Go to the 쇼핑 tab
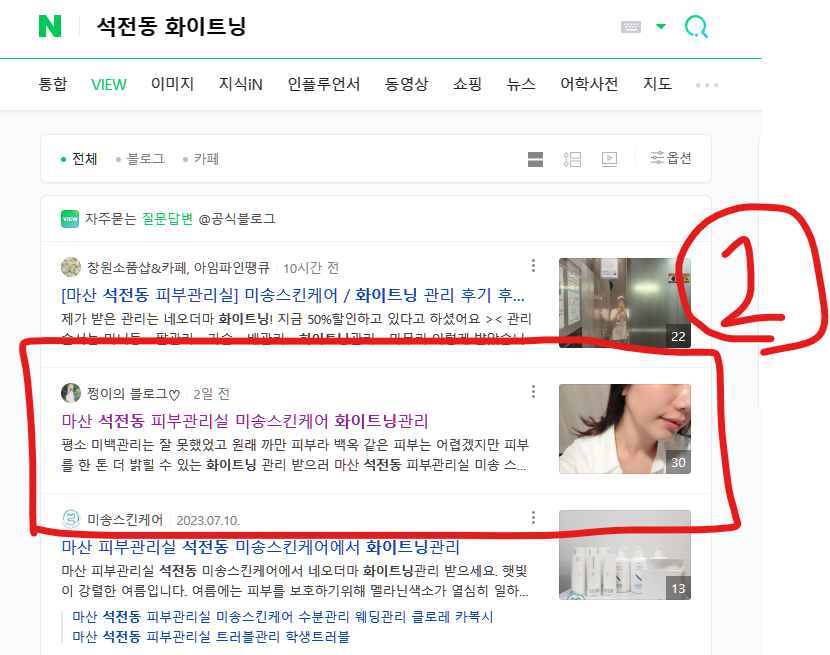The width and height of the screenshot is (830, 655). [x=467, y=84]
